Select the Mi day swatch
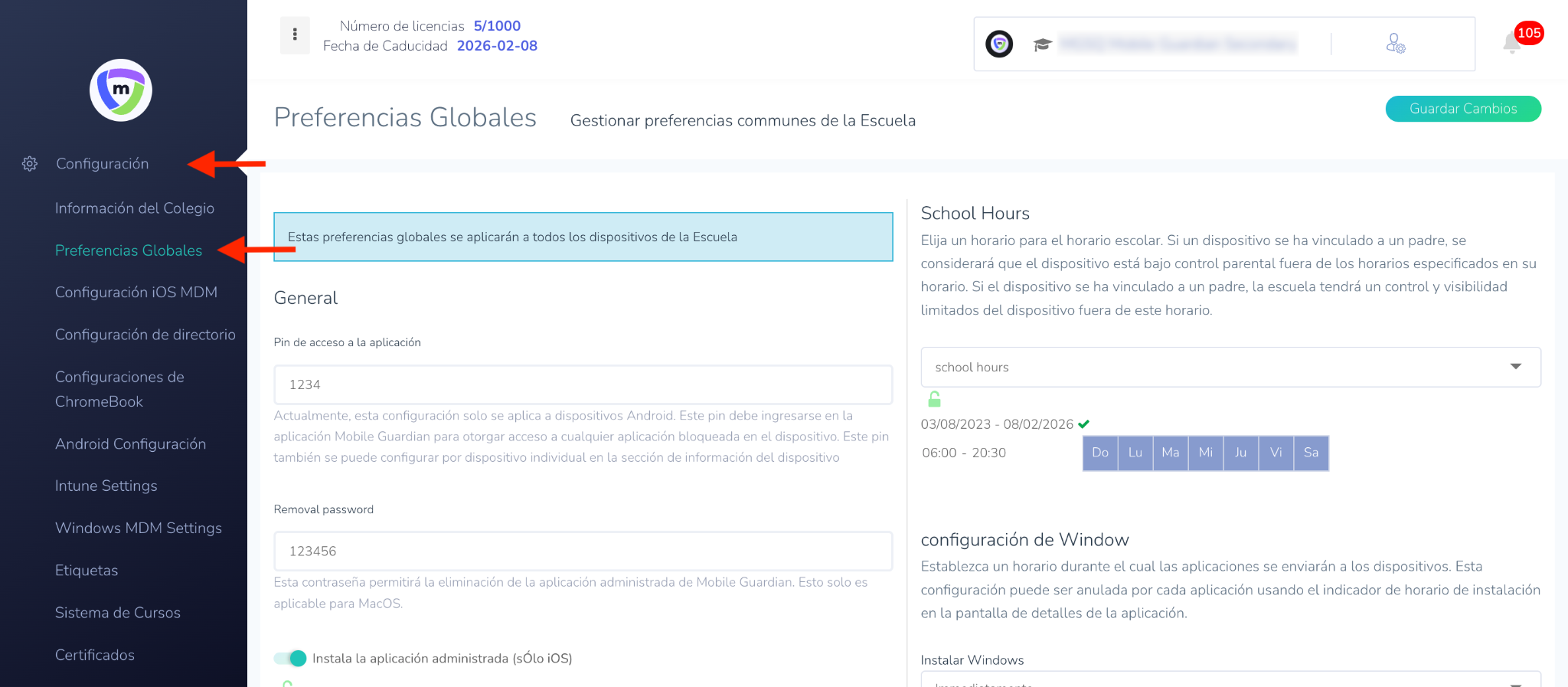This screenshot has height=687, width=1568. (1206, 453)
